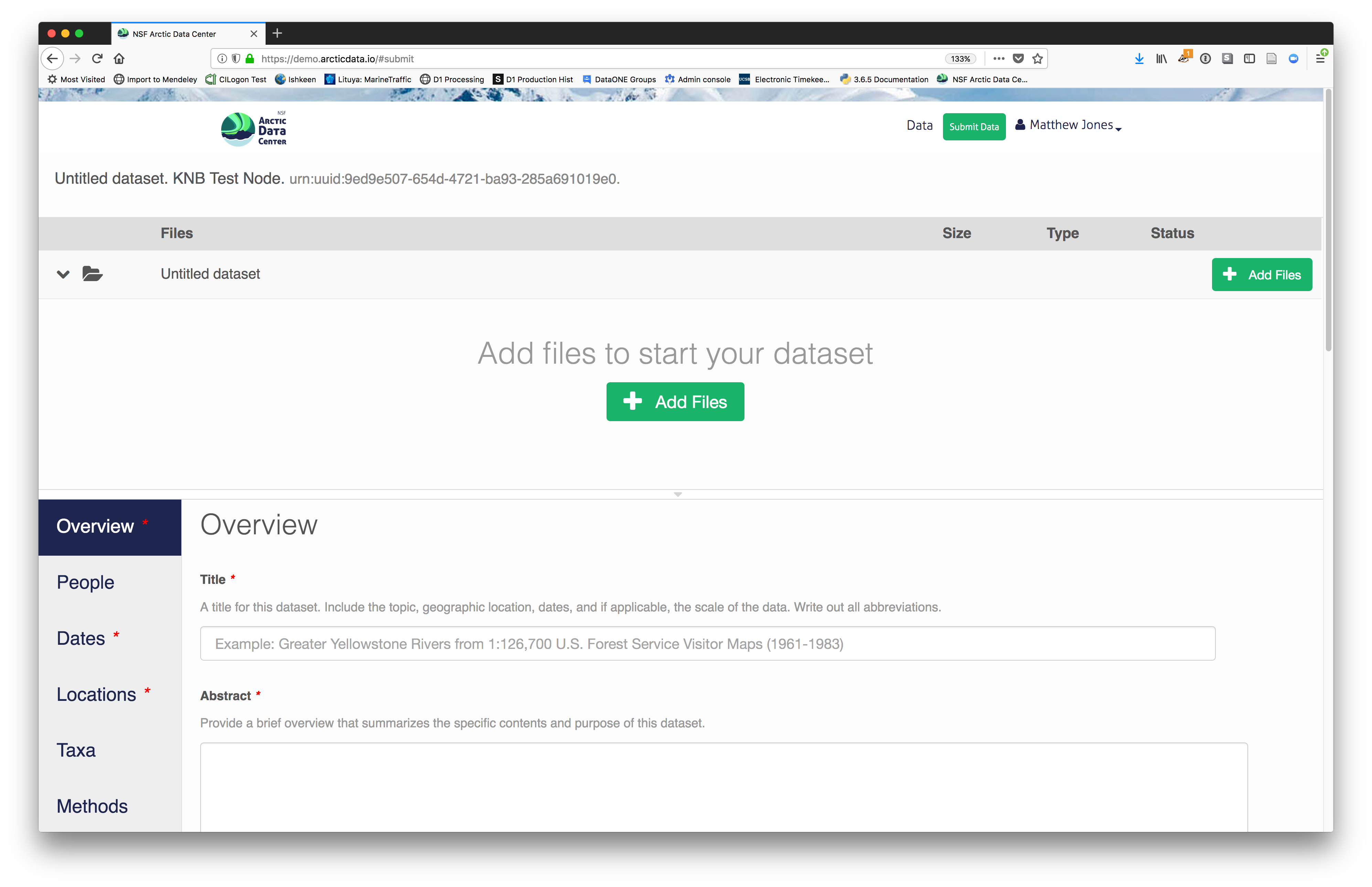Switch to the People section tab
Image resolution: width=1372 pixels, height=887 pixels.
tap(110, 582)
